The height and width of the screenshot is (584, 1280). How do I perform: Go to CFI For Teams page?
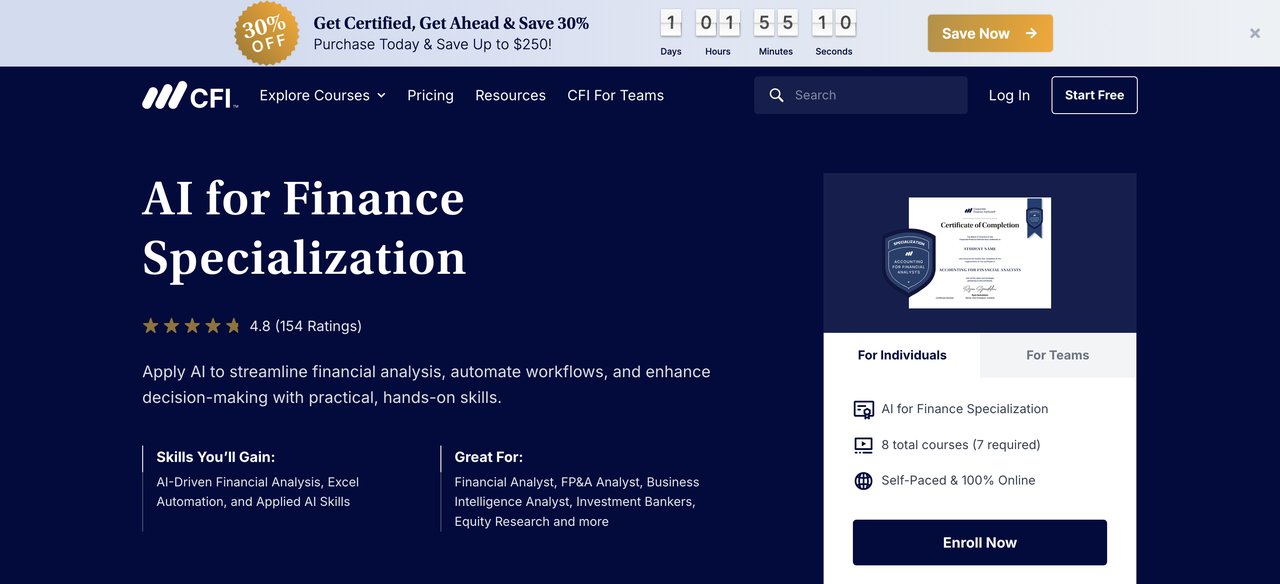click(615, 95)
